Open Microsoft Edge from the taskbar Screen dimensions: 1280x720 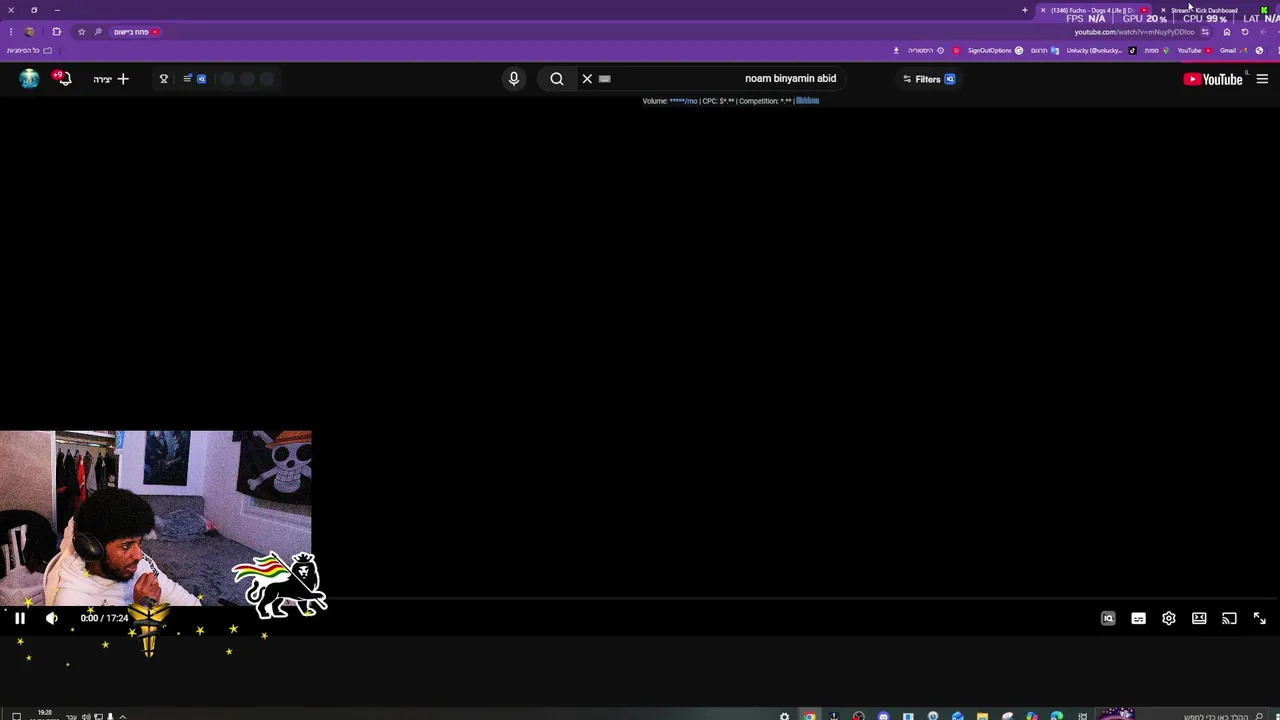(1056, 716)
